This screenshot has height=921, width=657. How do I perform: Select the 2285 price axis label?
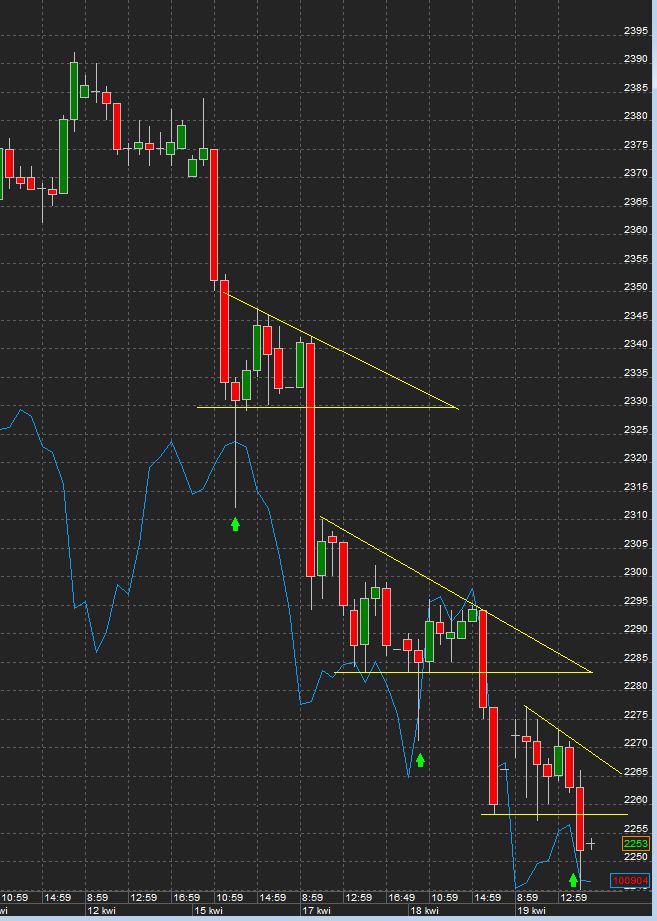(636, 658)
